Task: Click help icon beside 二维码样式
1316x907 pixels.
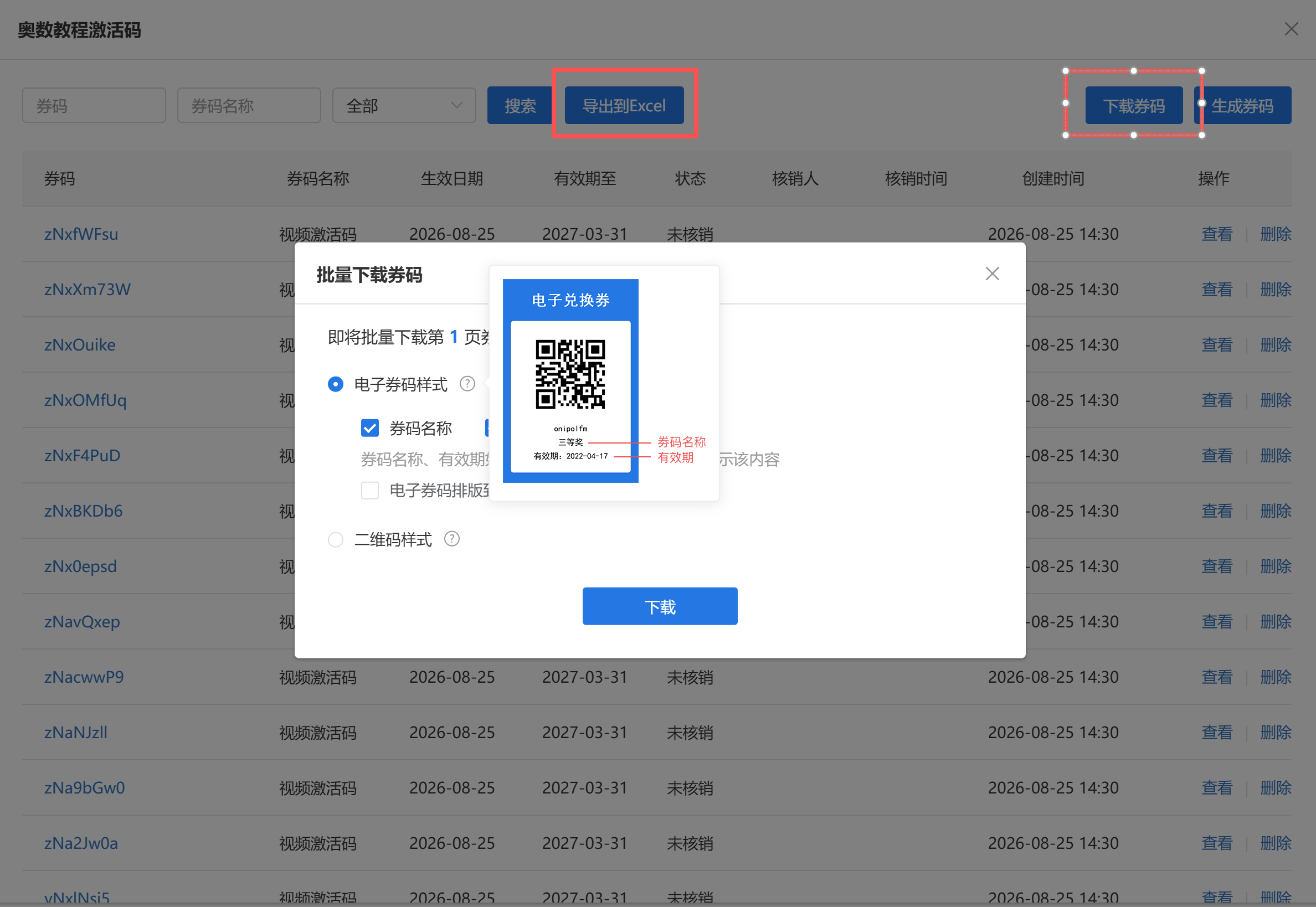Action: point(452,539)
